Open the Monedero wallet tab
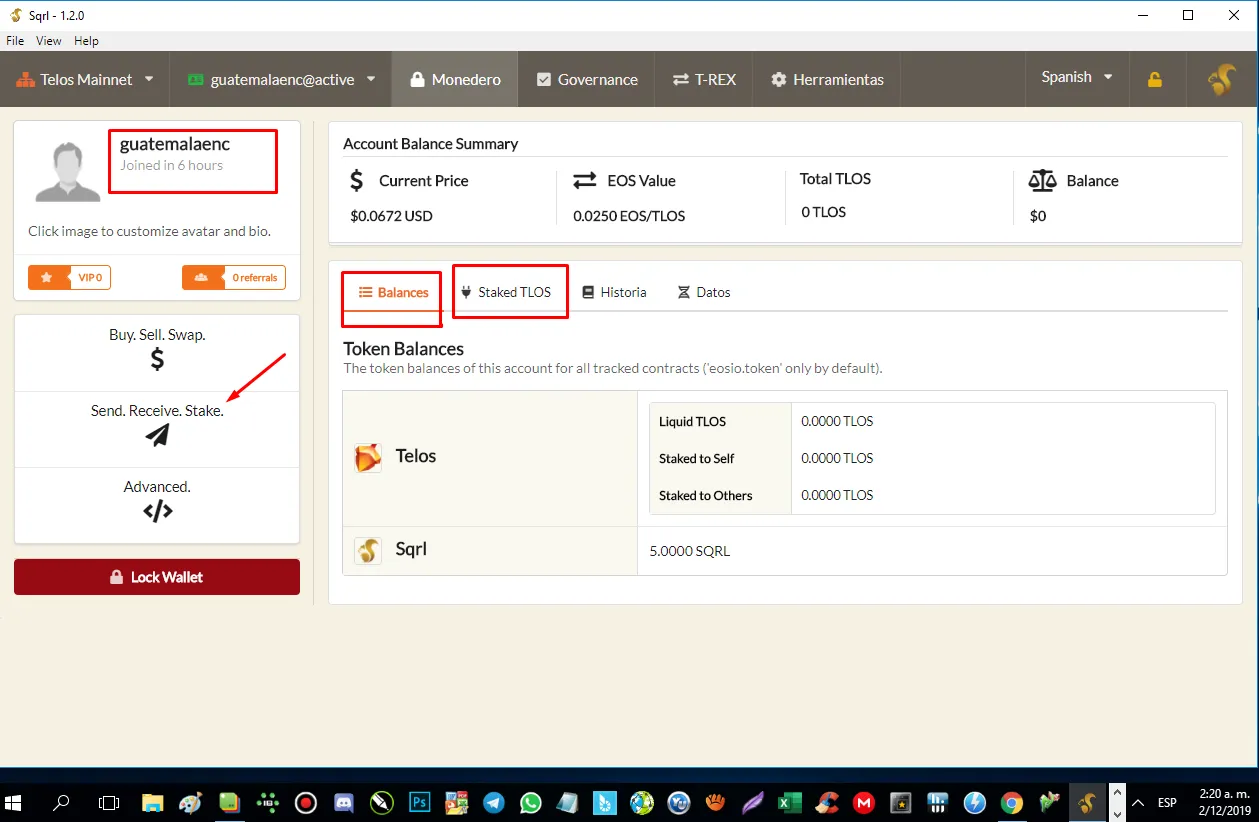 coord(455,79)
